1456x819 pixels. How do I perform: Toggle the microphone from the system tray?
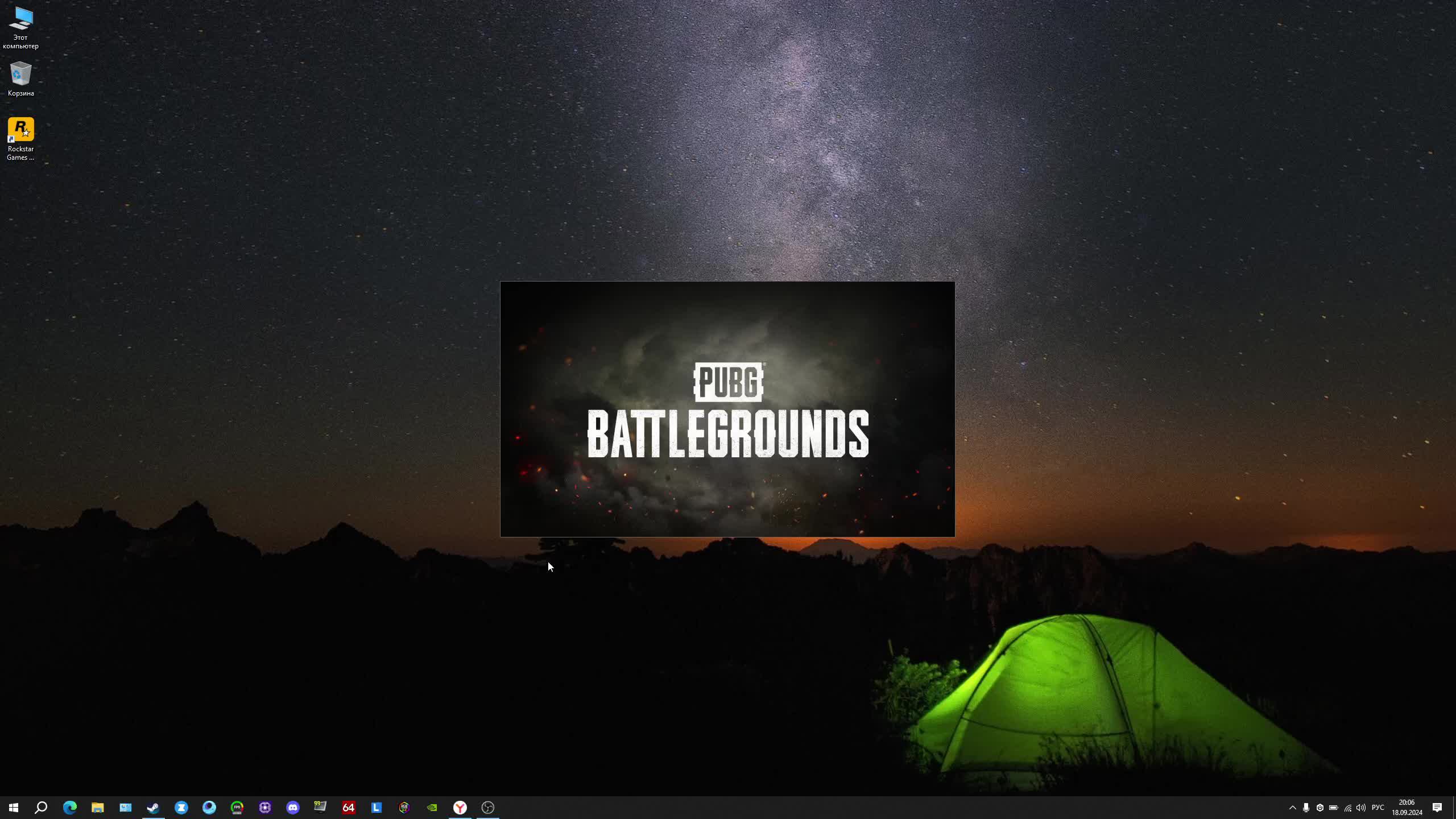pos(1306,807)
